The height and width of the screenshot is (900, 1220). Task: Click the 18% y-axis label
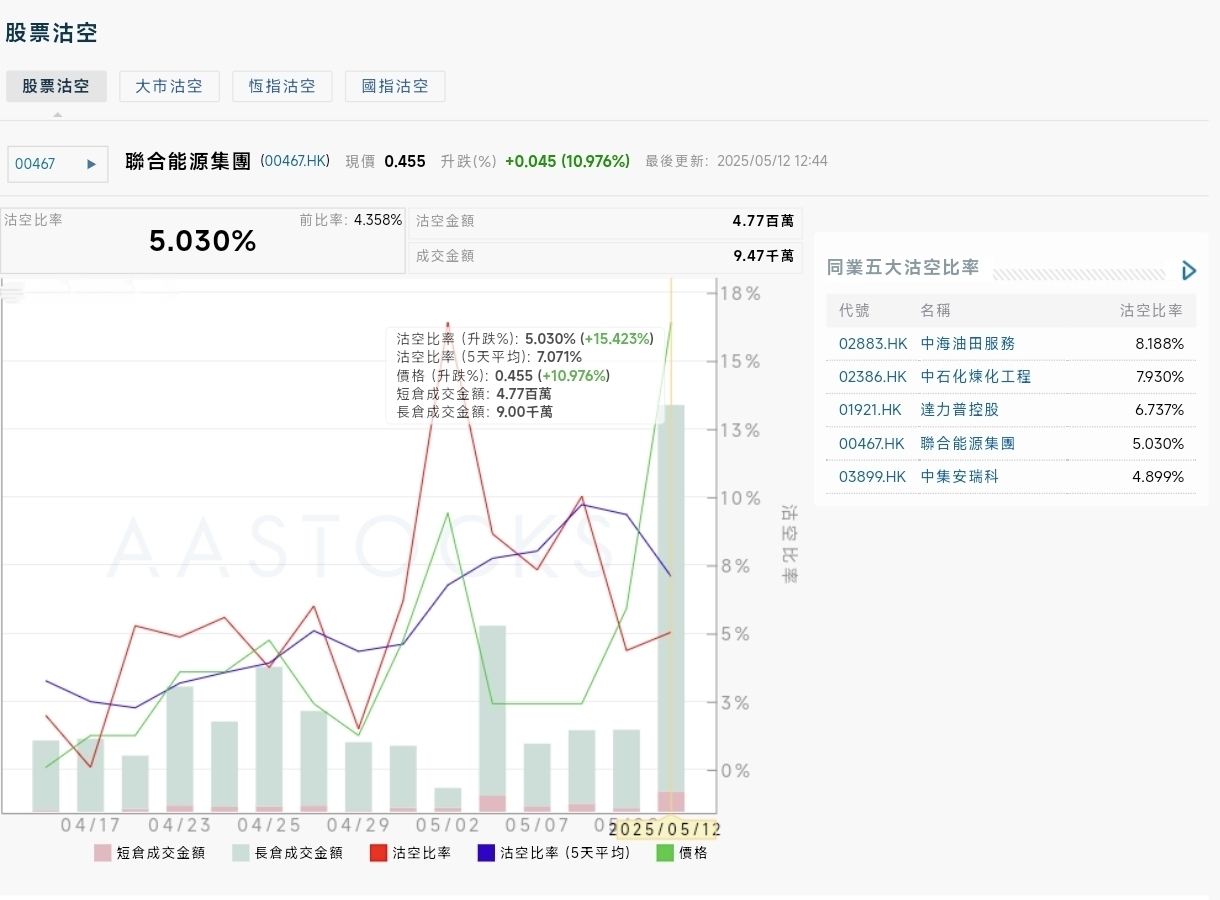tap(741, 293)
